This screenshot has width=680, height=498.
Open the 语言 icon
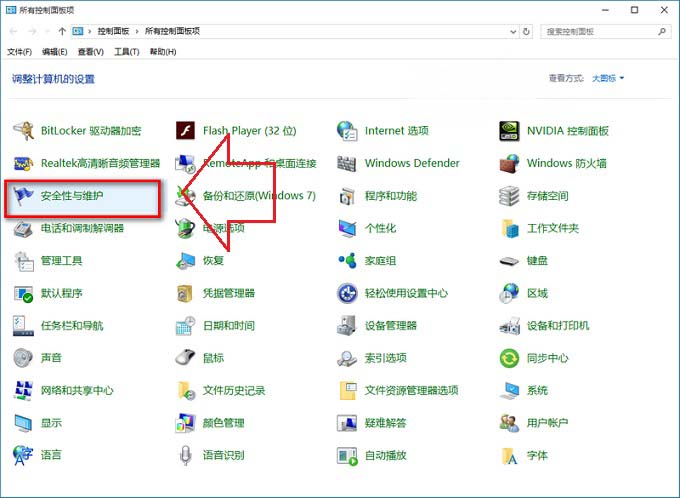pyautogui.click(x=23, y=455)
